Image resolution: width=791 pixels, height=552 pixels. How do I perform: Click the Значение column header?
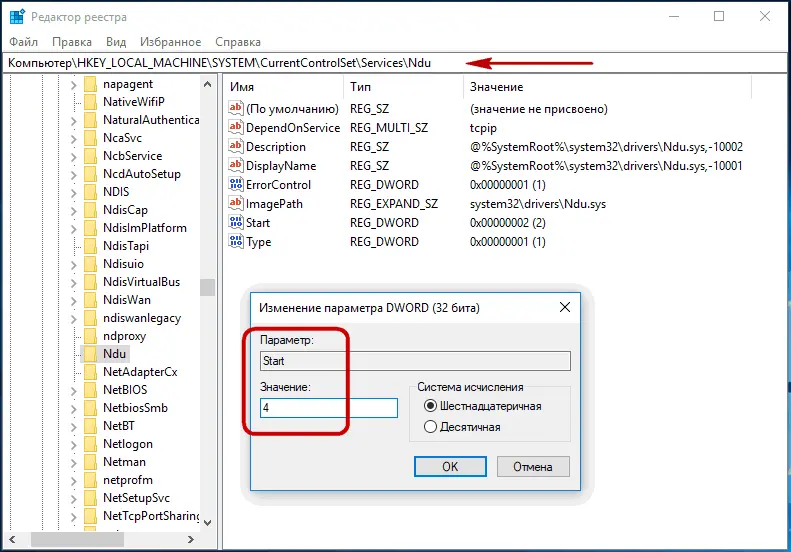[607, 87]
